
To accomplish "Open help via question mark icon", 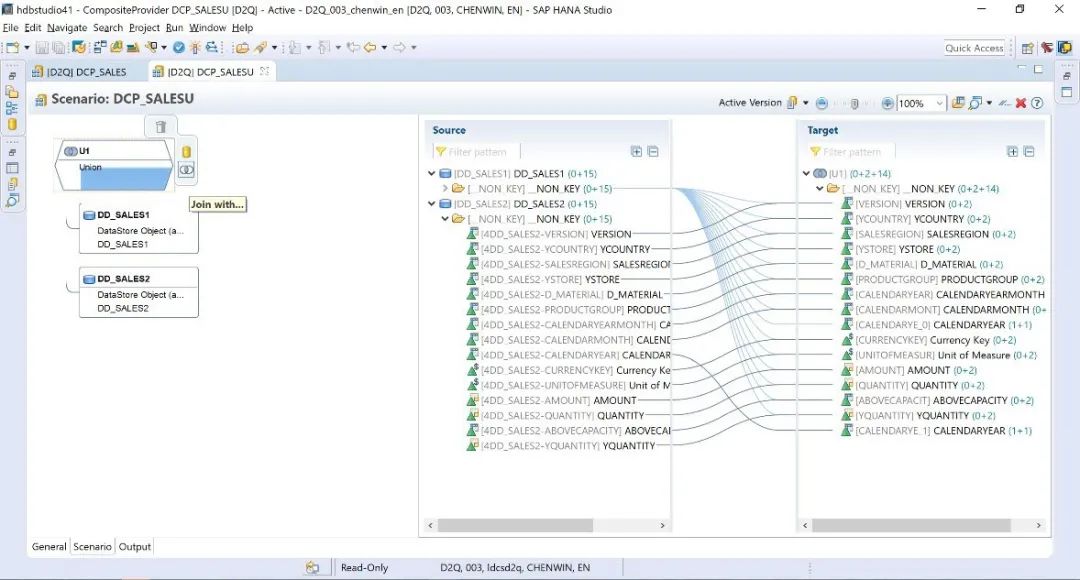I will pos(1037,103).
